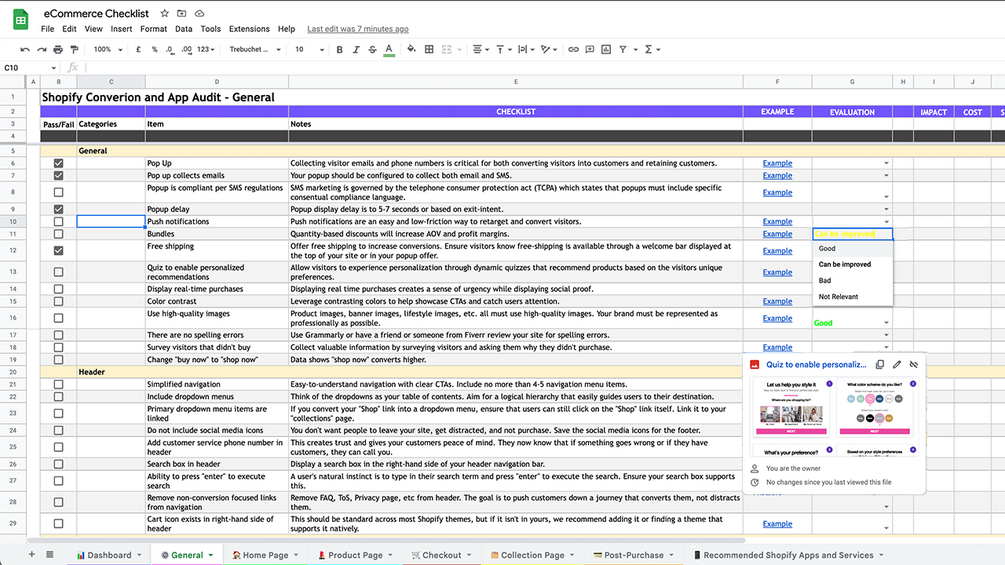
Task: Uncheck the Popup delay checkbox
Action: [x=58, y=209]
